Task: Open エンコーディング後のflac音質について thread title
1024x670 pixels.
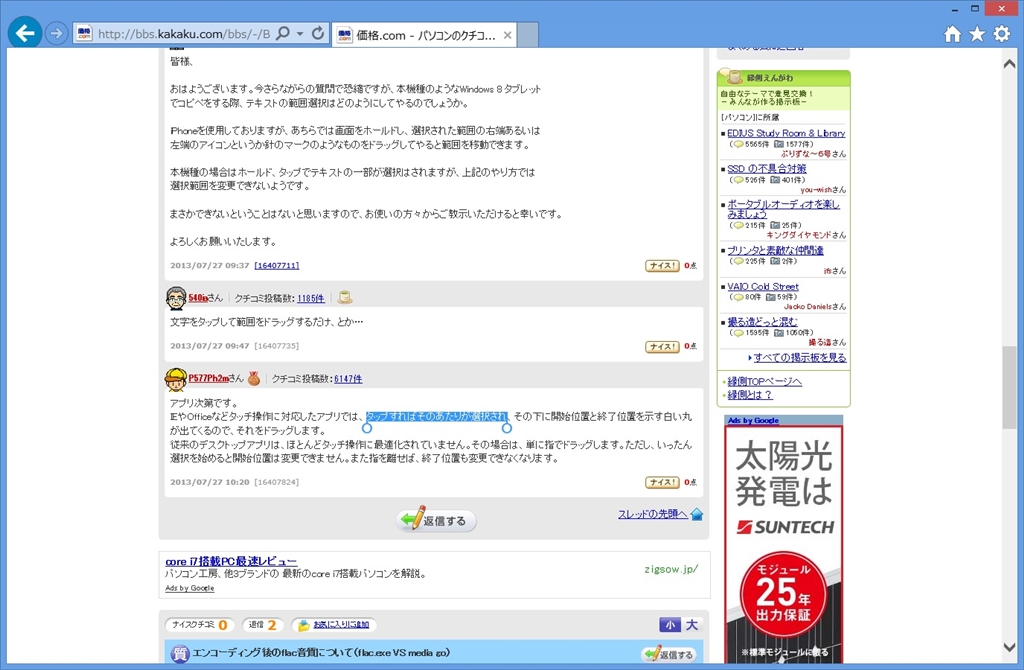Action: pyautogui.click(x=321, y=653)
